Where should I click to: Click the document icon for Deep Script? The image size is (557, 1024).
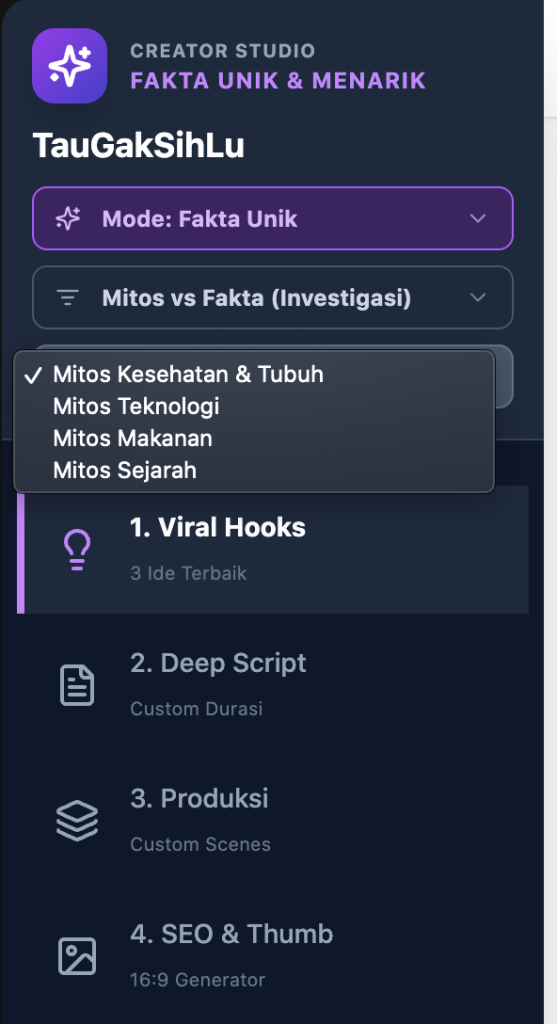[77, 685]
